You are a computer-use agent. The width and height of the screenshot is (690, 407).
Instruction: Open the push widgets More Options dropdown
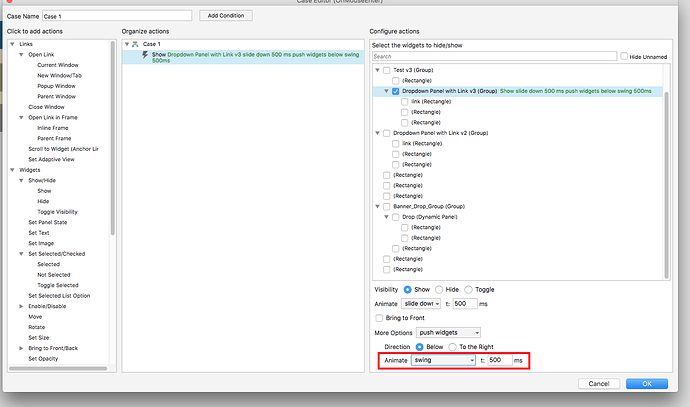(450, 331)
